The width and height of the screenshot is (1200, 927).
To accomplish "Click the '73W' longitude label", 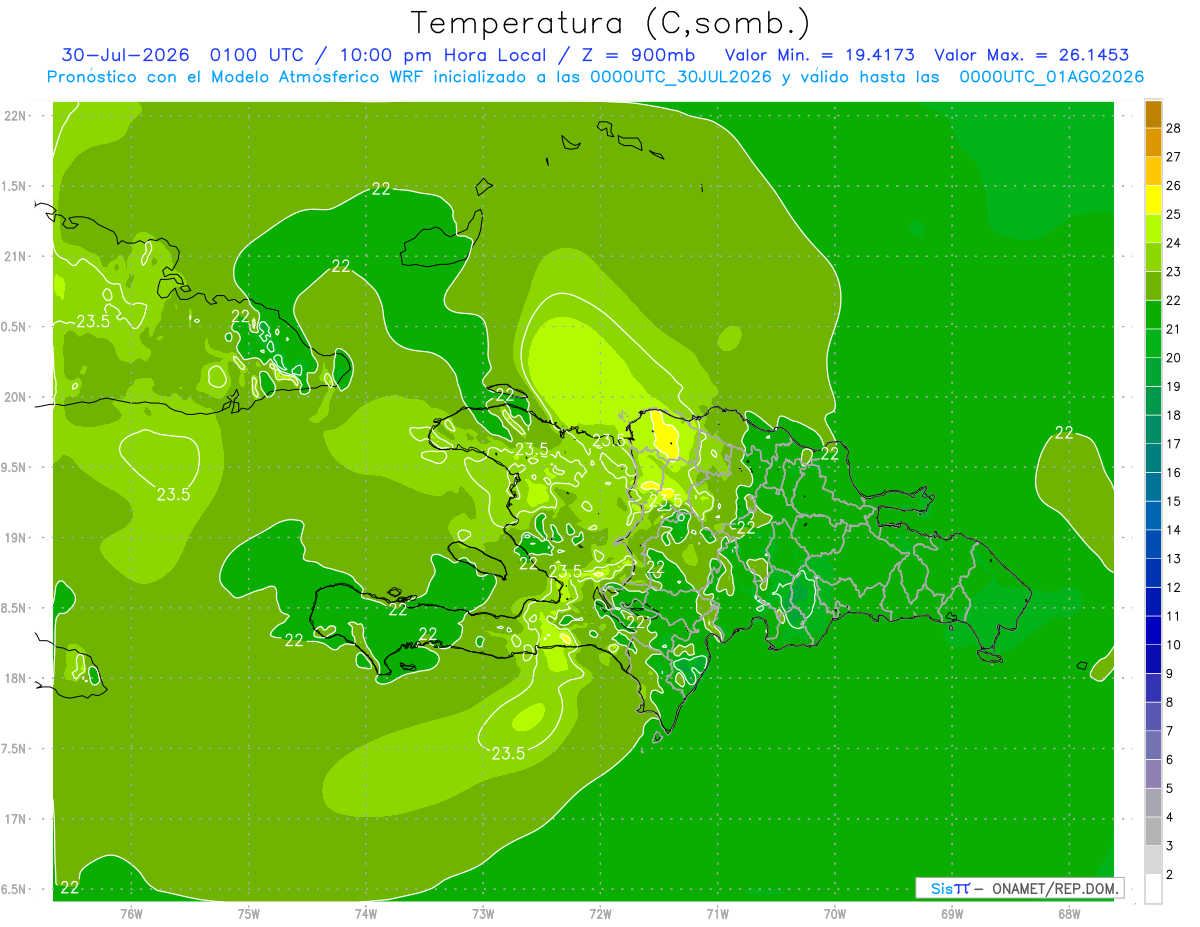I will point(483,912).
